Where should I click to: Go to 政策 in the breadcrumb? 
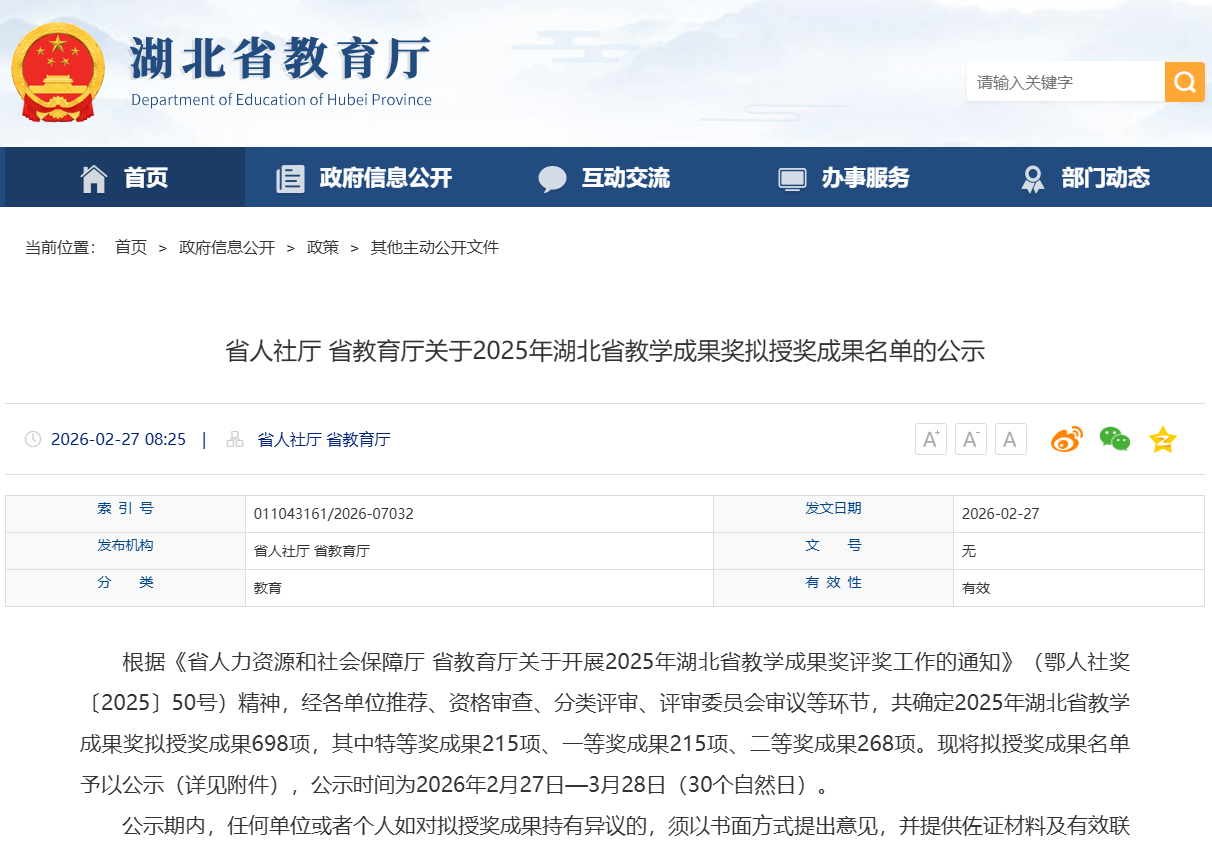point(323,247)
